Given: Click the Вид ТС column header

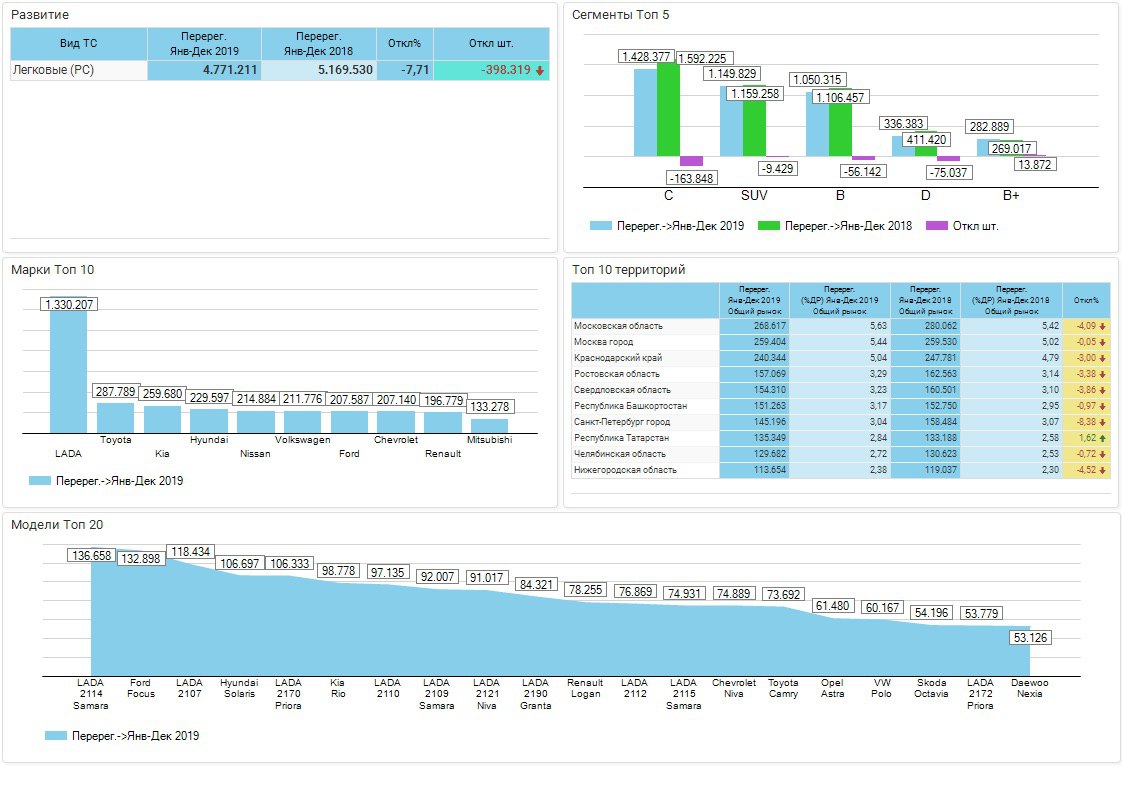Looking at the screenshot, I should coord(79,44).
